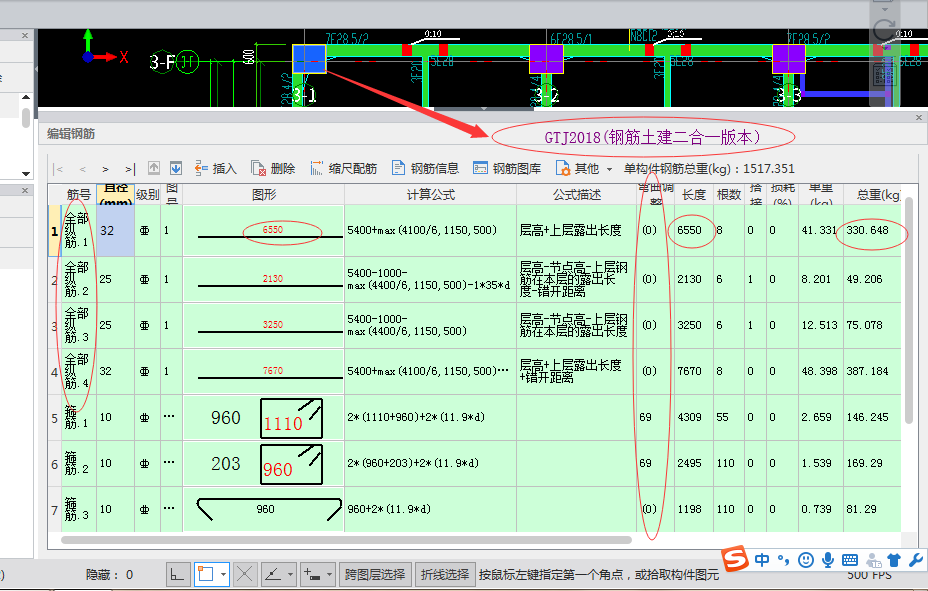Image resolution: width=928 pixels, height=591 pixels.
Task: Click red dimension 960 in 箍筋.2 graphic
Action: coord(278,470)
